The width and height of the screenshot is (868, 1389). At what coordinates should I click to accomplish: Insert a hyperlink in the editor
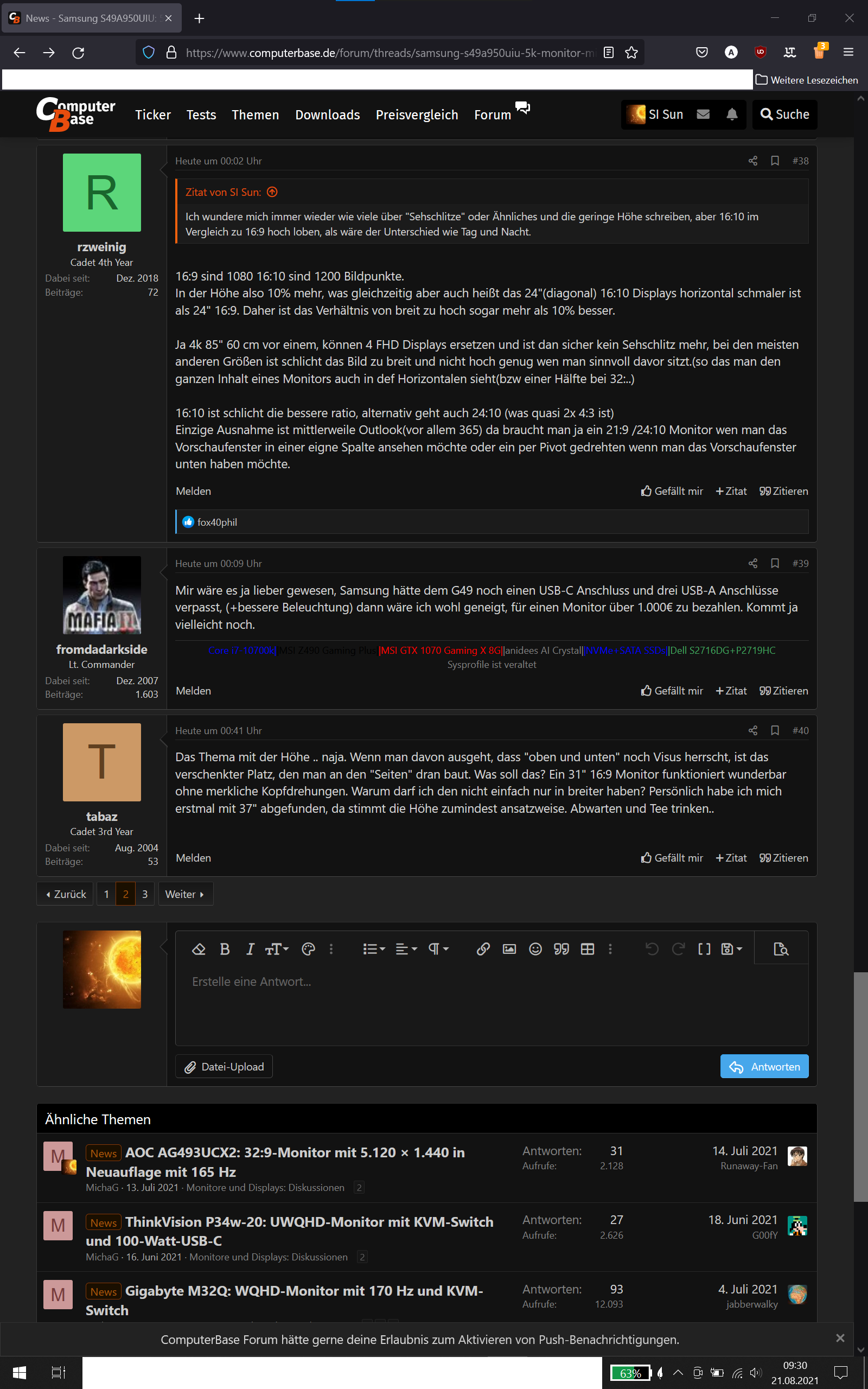[x=483, y=949]
